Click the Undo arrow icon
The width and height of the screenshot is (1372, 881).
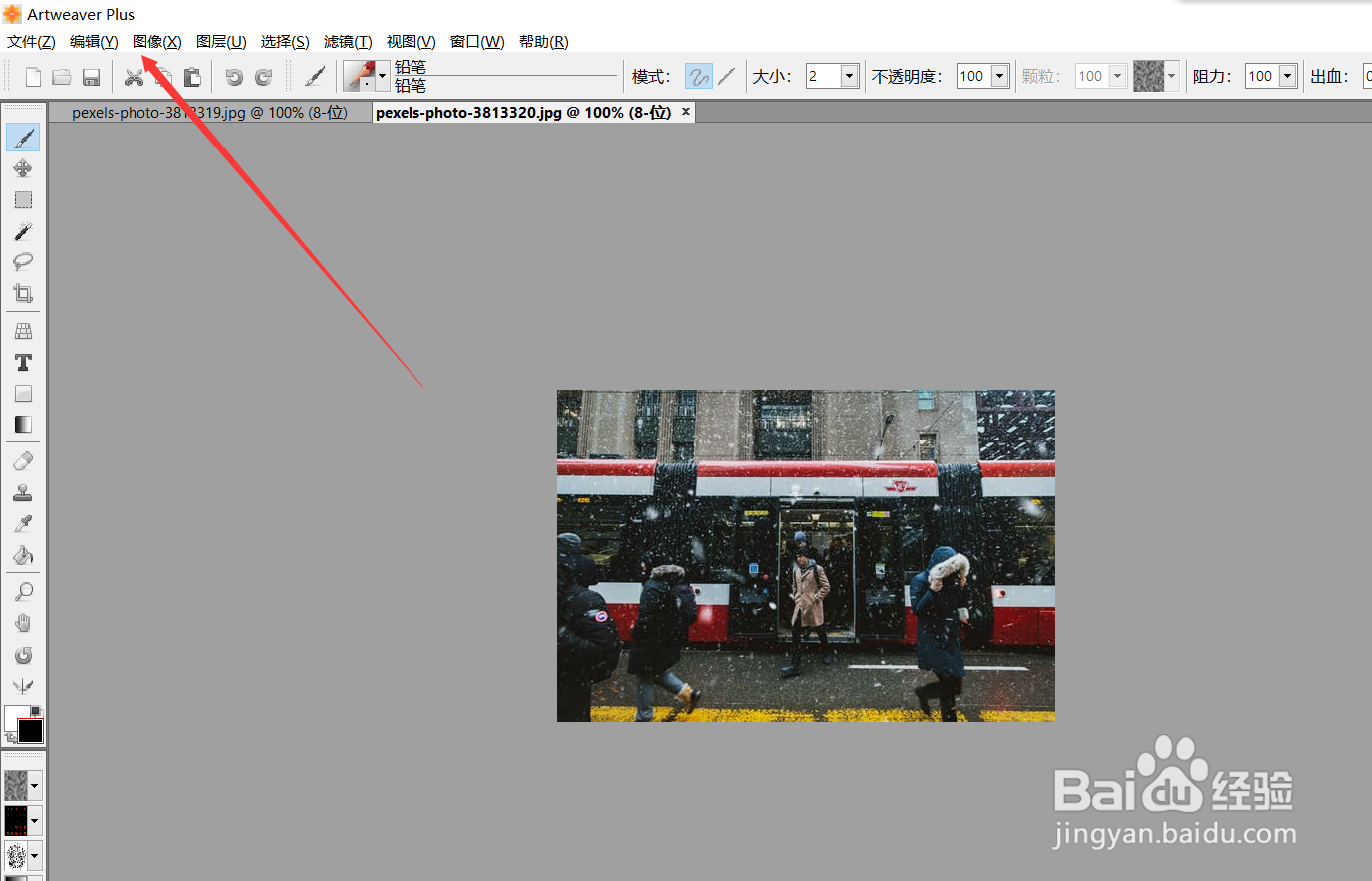pyautogui.click(x=234, y=77)
